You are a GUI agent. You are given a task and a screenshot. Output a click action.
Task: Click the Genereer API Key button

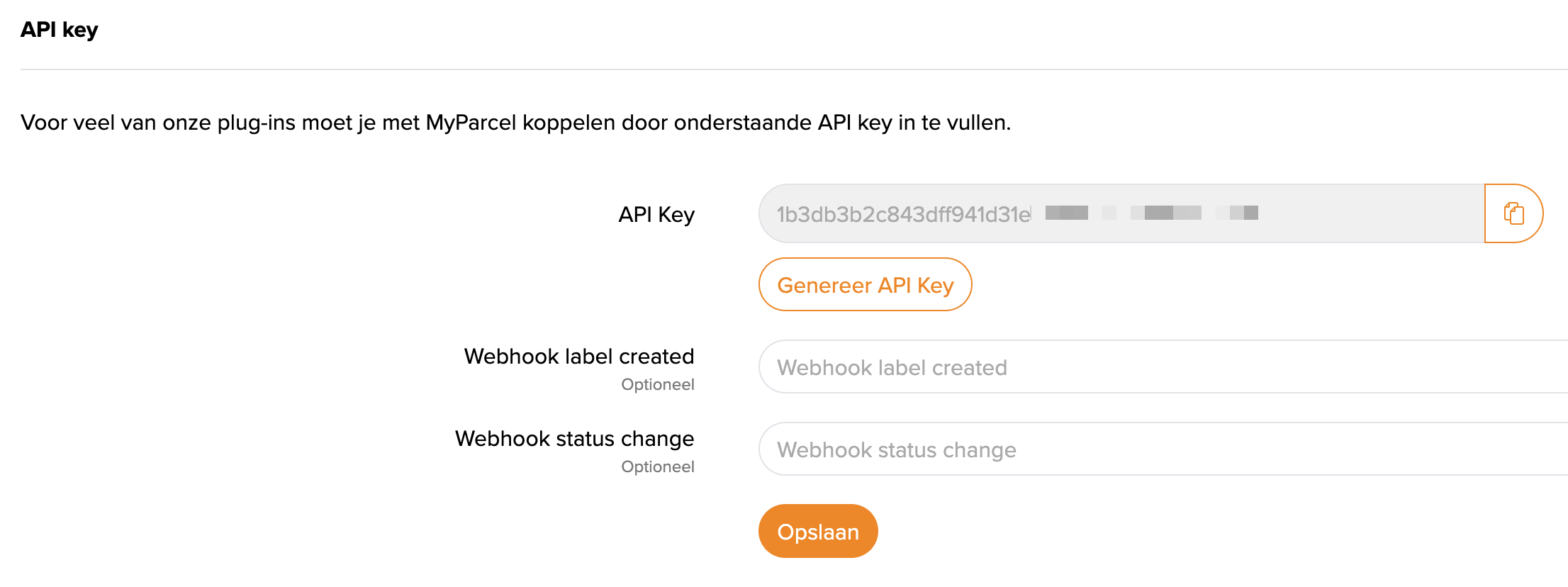[865, 284]
